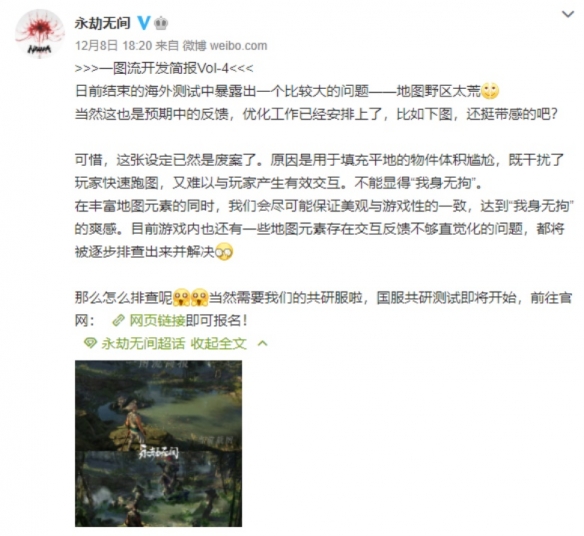Open the top half of game image

click(x=158, y=405)
